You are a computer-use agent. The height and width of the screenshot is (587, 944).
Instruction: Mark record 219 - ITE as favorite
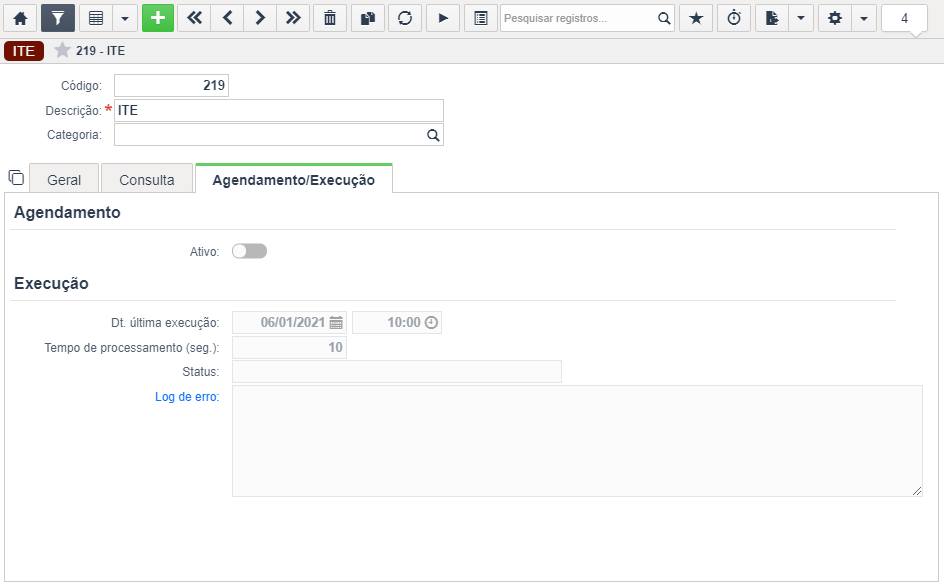63,50
